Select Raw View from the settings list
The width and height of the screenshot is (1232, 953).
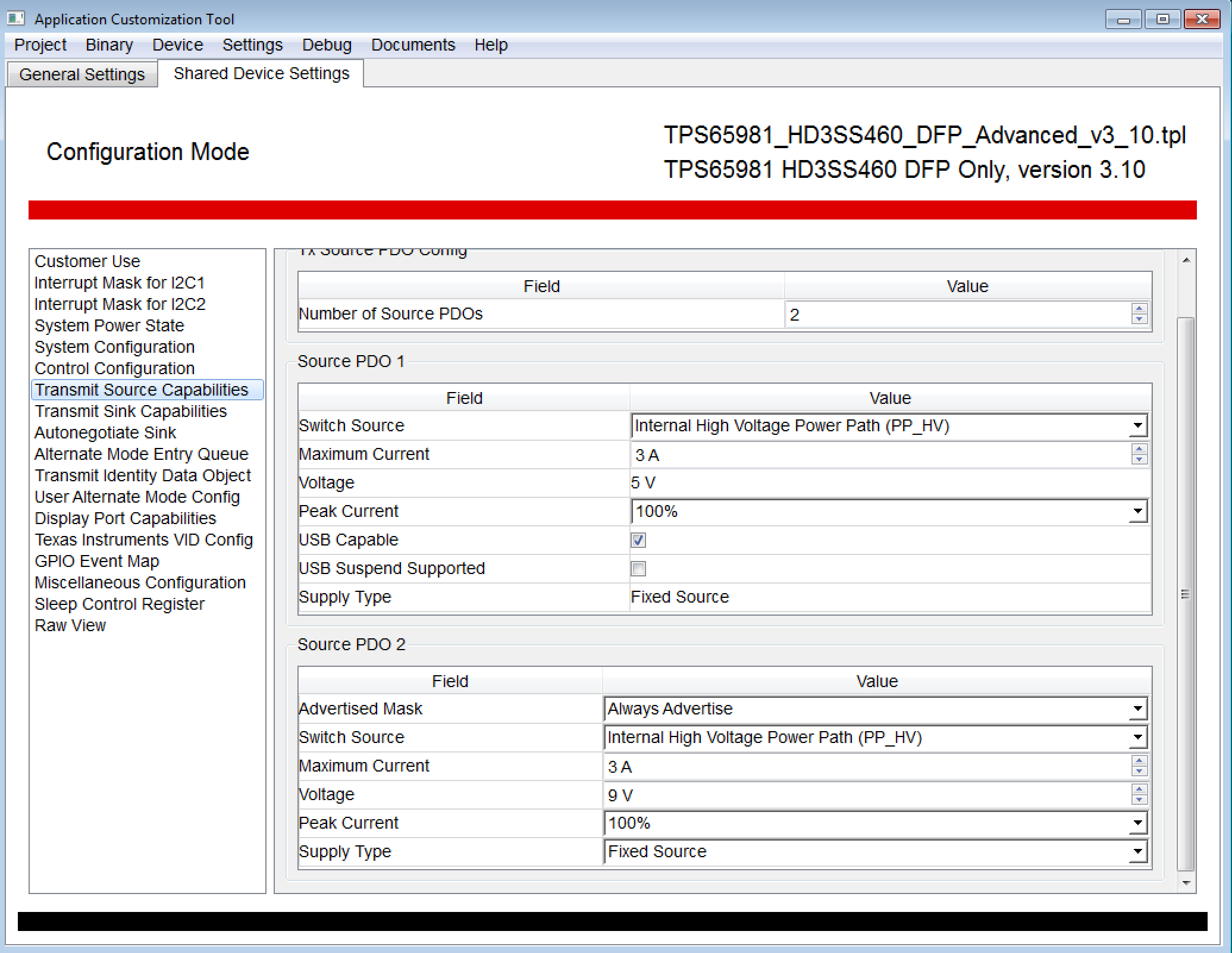click(x=70, y=625)
